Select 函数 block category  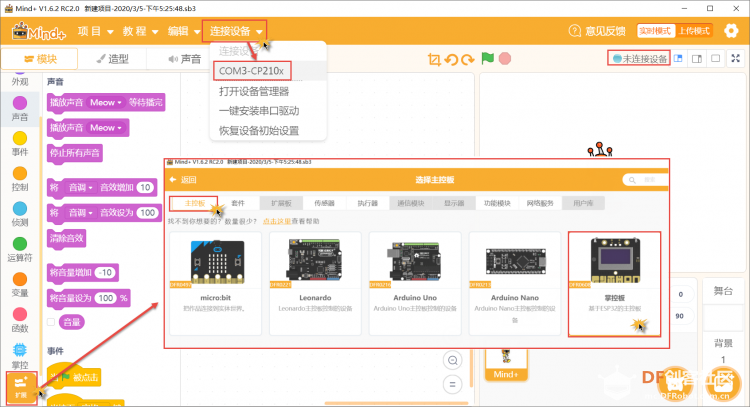(x=20, y=320)
